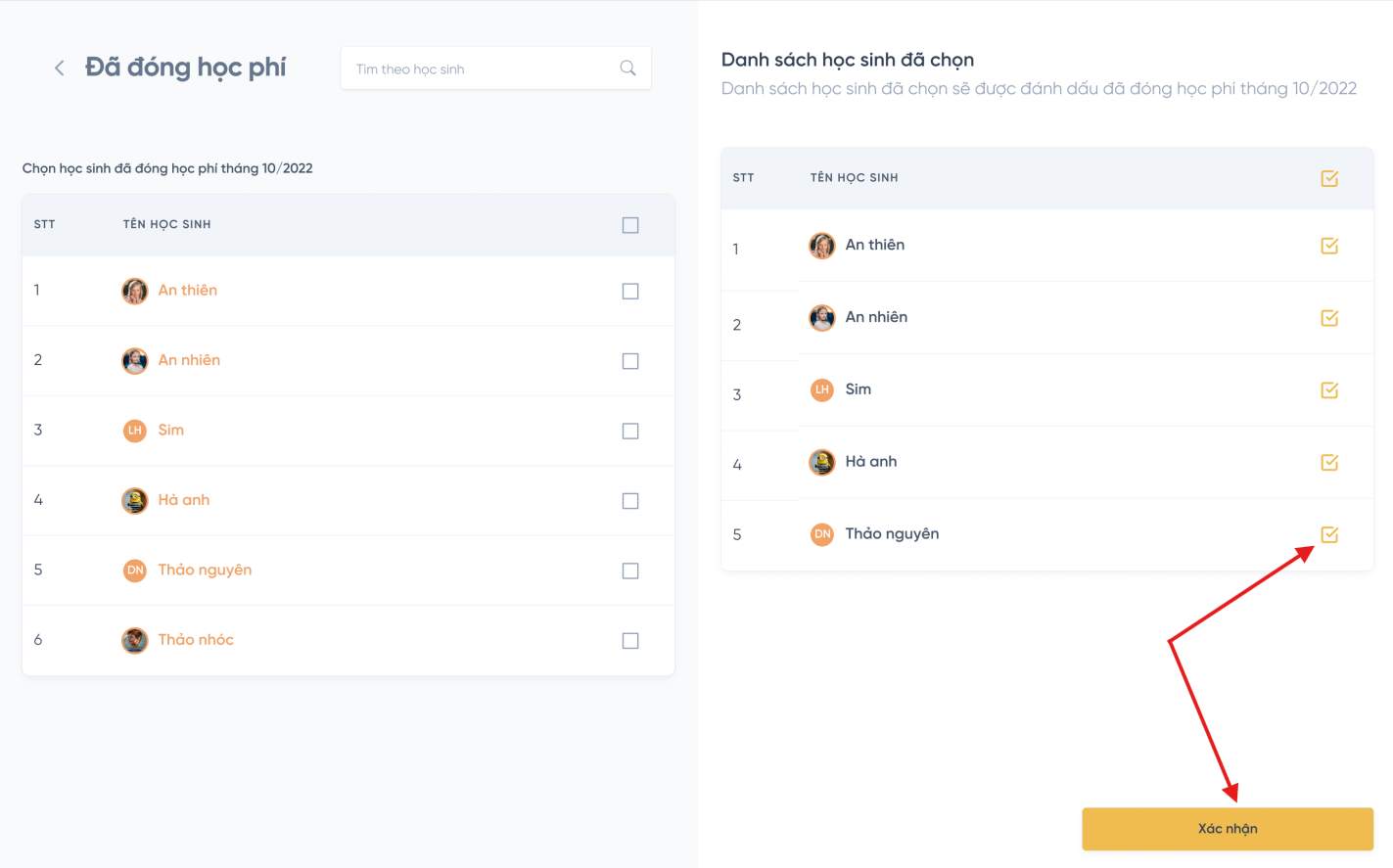This screenshot has width=1393, height=868.
Task: Open the An nhiên name link in left list
Action: (x=189, y=360)
